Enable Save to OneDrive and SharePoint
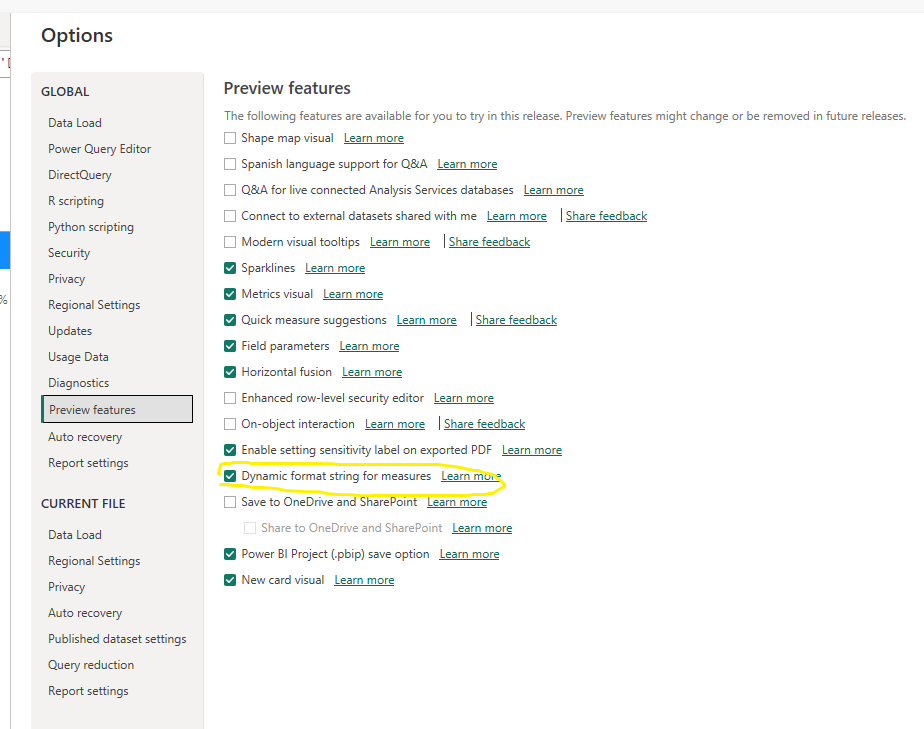The width and height of the screenshot is (924, 729). (230, 502)
